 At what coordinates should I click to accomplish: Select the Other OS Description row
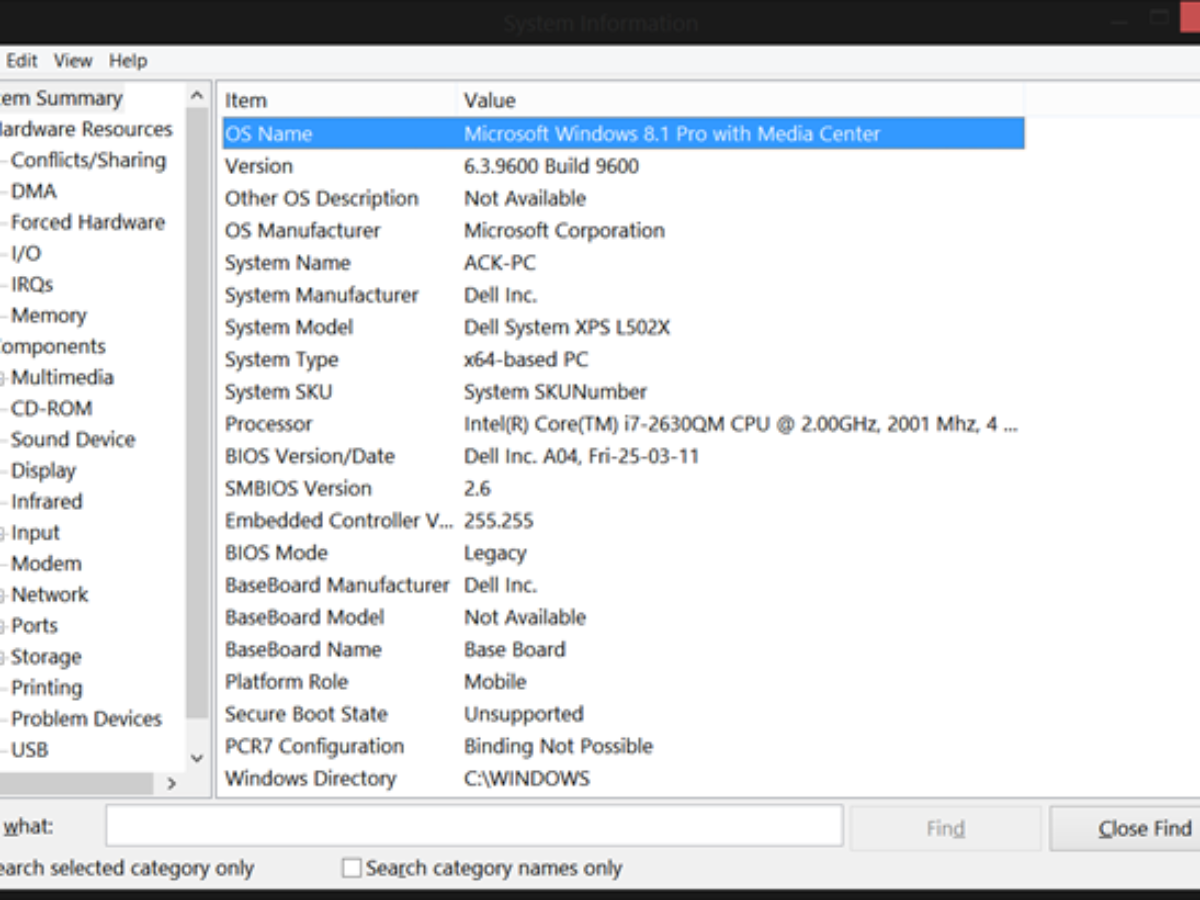tap(623, 198)
